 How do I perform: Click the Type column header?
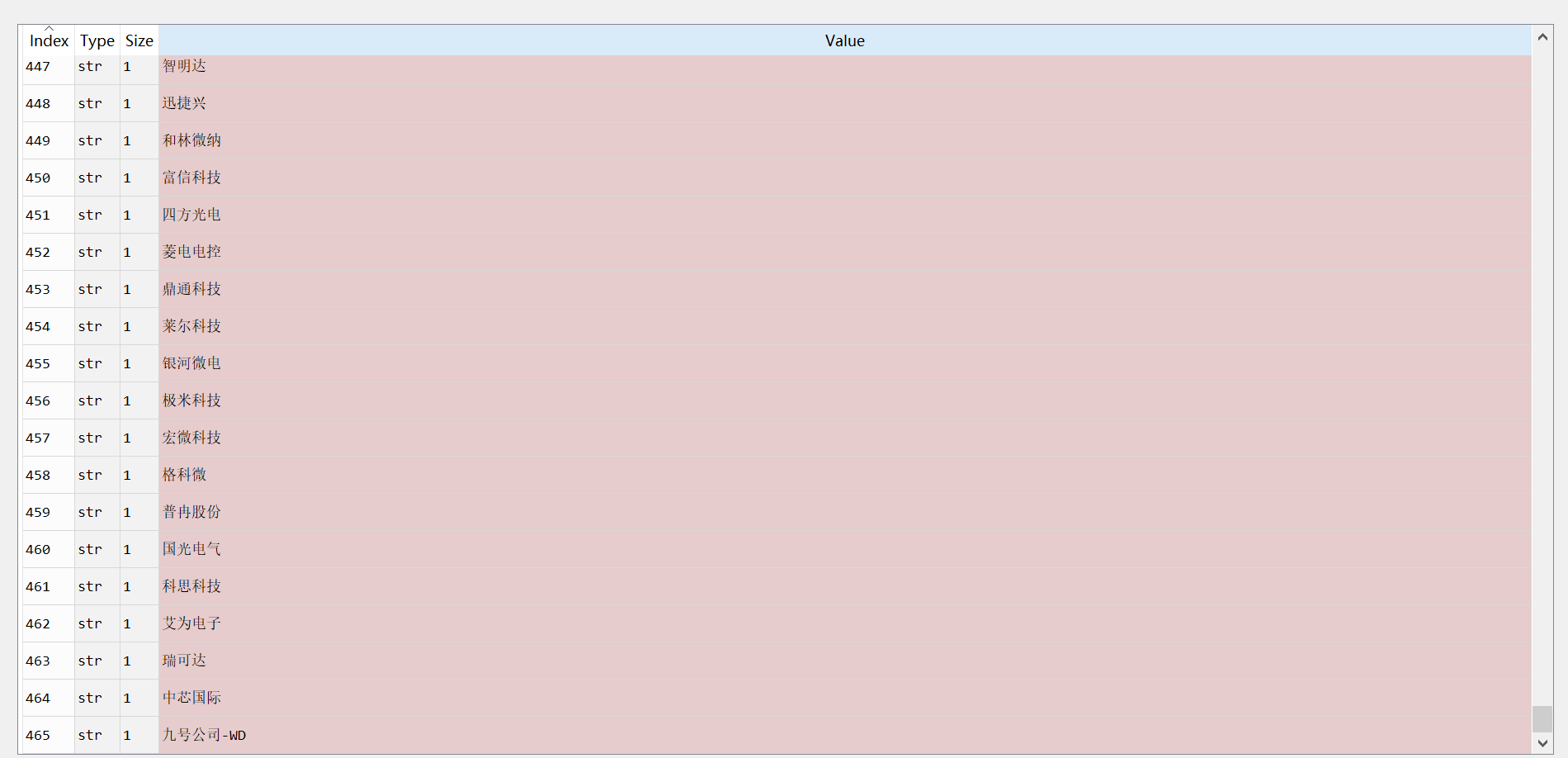click(97, 40)
